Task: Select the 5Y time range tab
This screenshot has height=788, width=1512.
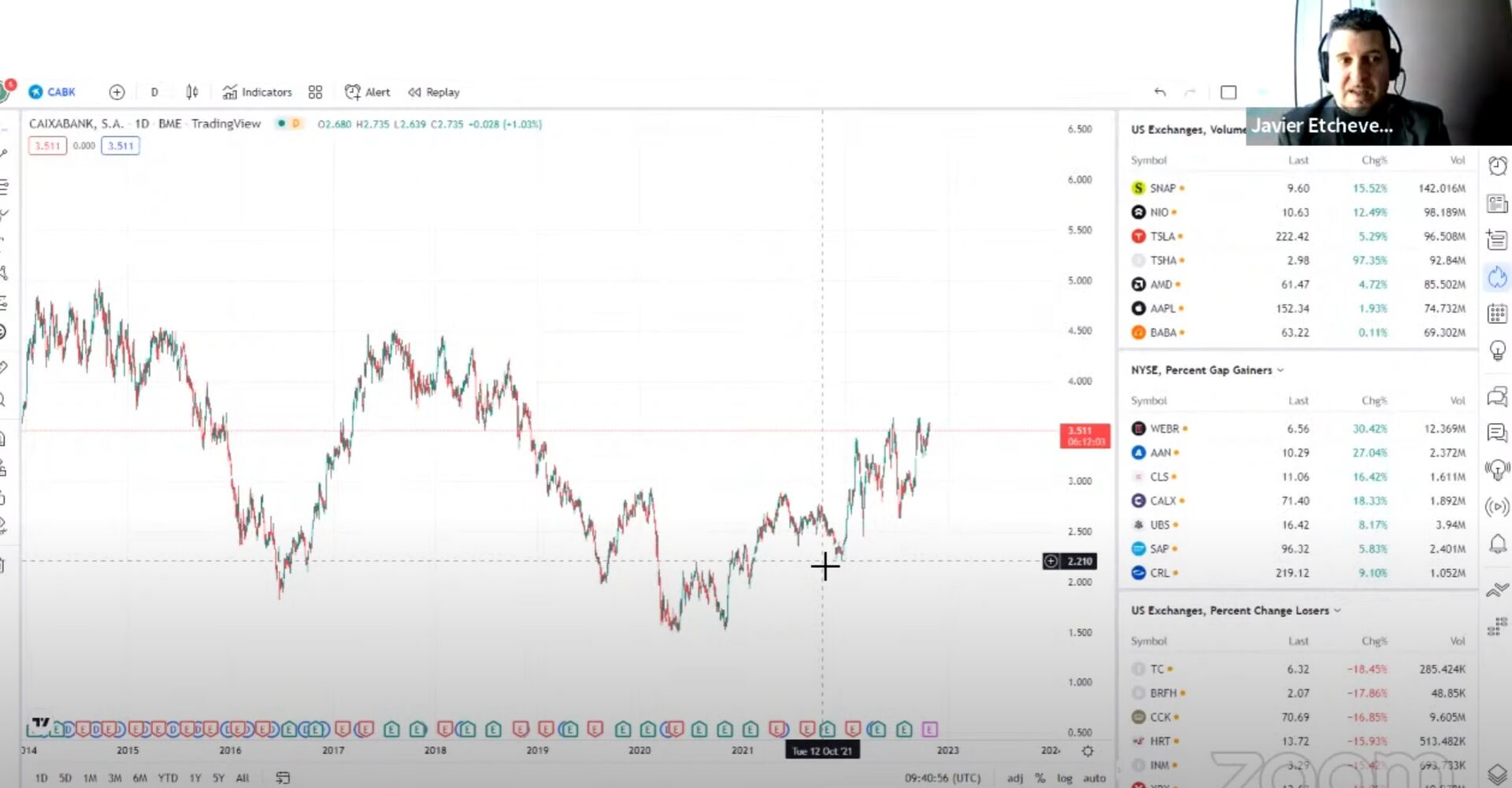Action: click(218, 778)
